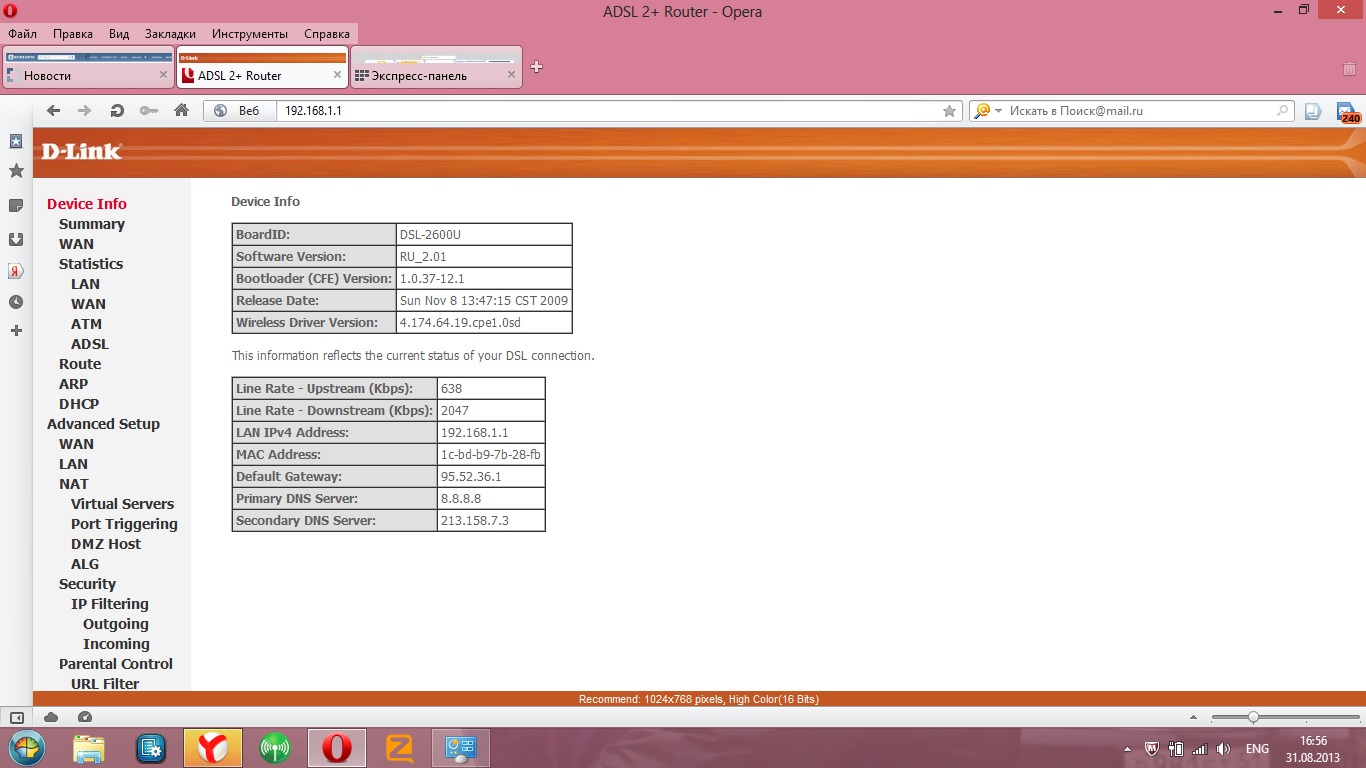Close the Экспресс-панель tab
The width and height of the screenshot is (1366, 768).
pyautogui.click(x=511, y=75)
